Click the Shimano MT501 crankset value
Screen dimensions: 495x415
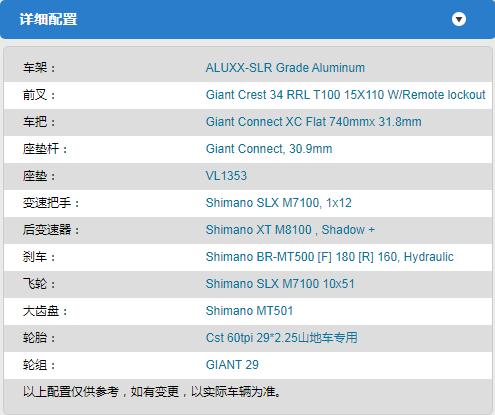(249, 311)
